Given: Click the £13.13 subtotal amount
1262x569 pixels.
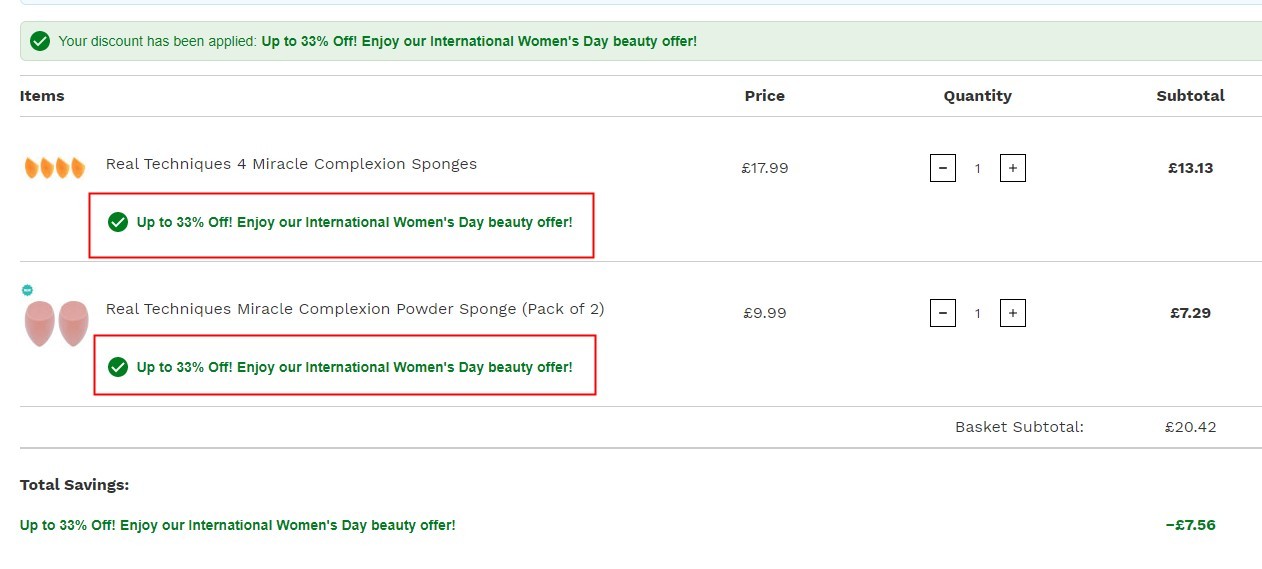Looking at the screenshot, I should click(x=1191, y=168).
